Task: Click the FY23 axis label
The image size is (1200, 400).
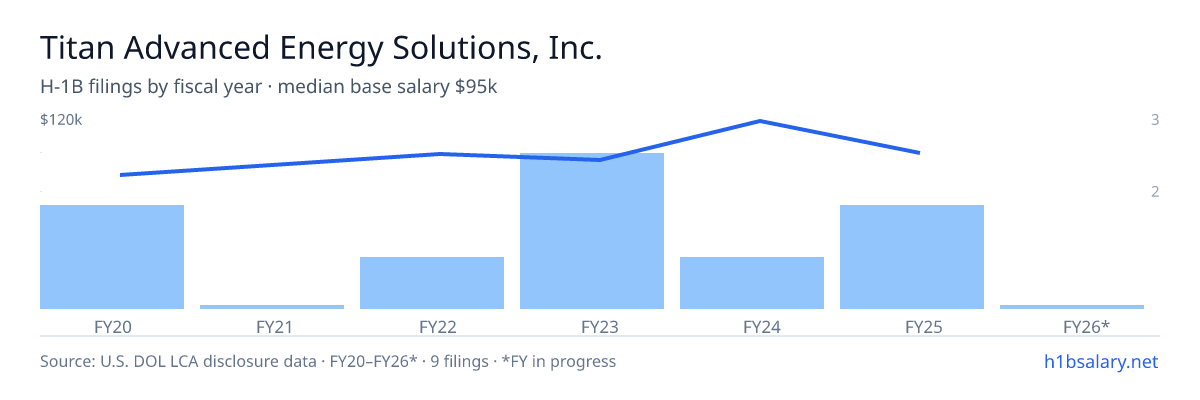Action: [592, 326]
